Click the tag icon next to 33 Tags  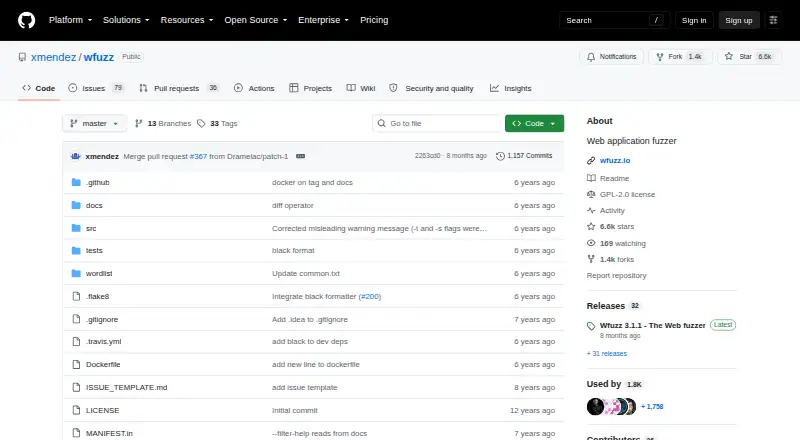201,124
